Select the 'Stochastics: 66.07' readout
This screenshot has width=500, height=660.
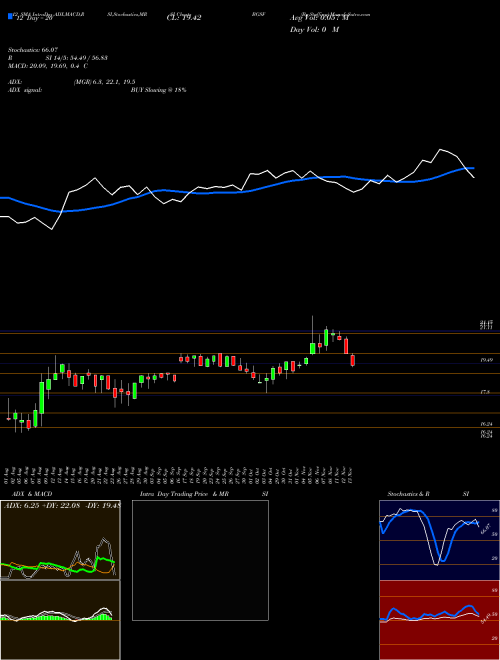tap(32, 50)
